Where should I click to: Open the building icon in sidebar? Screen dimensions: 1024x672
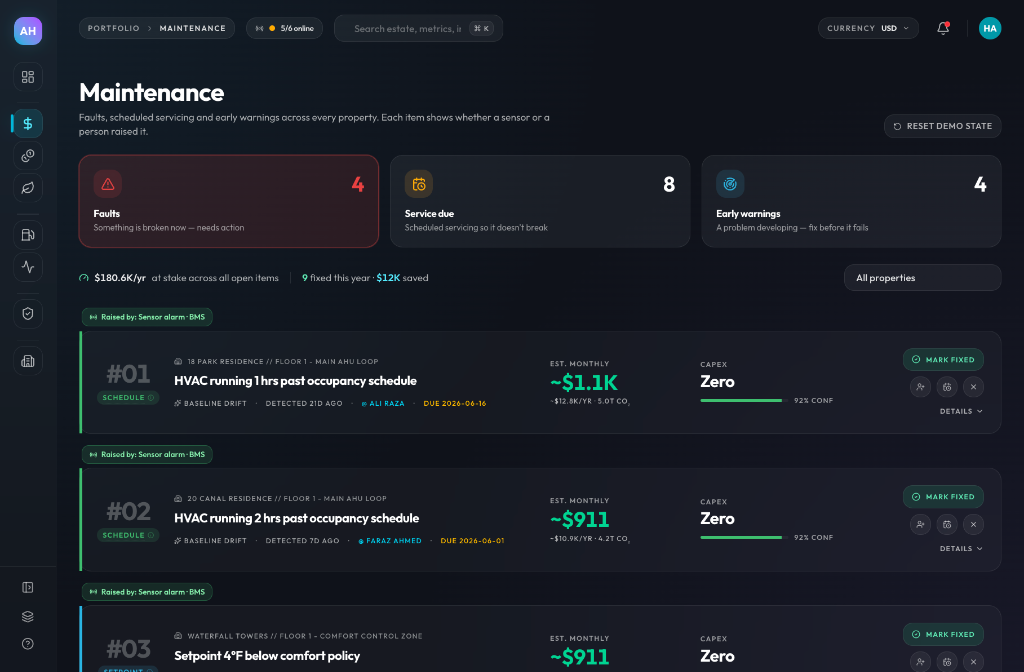[x=28, y=360]
